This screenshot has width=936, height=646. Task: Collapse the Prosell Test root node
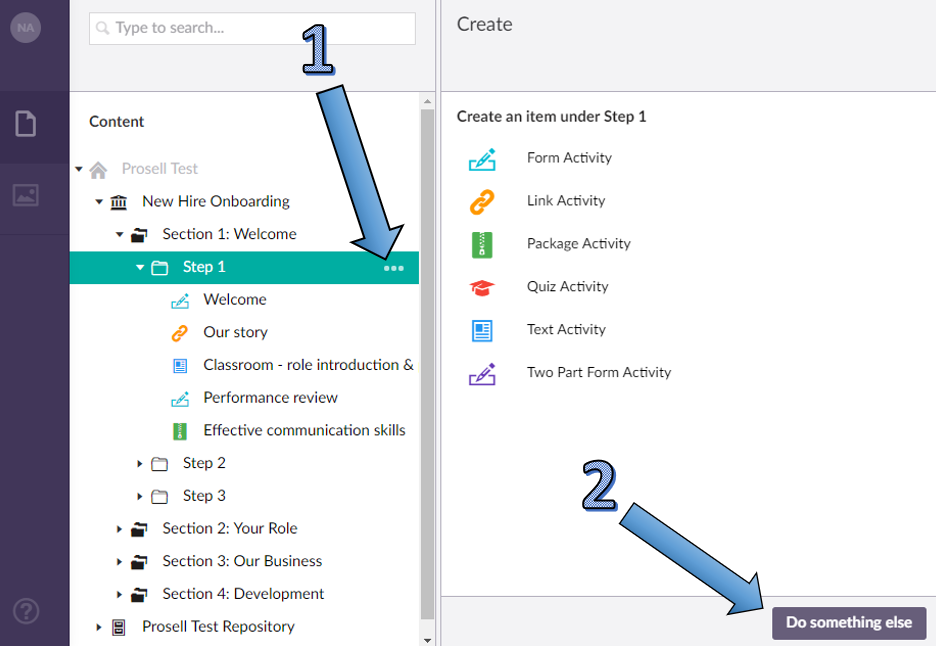coord(78,168)
